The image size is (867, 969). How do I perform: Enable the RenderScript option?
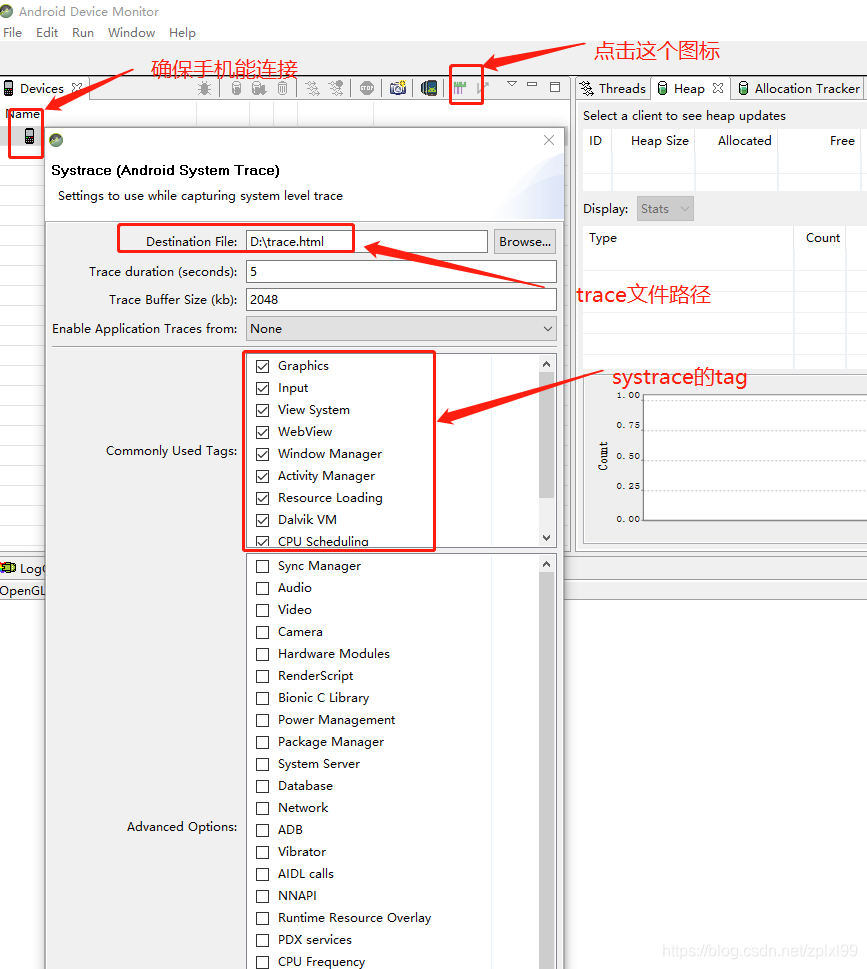[263, 676]
